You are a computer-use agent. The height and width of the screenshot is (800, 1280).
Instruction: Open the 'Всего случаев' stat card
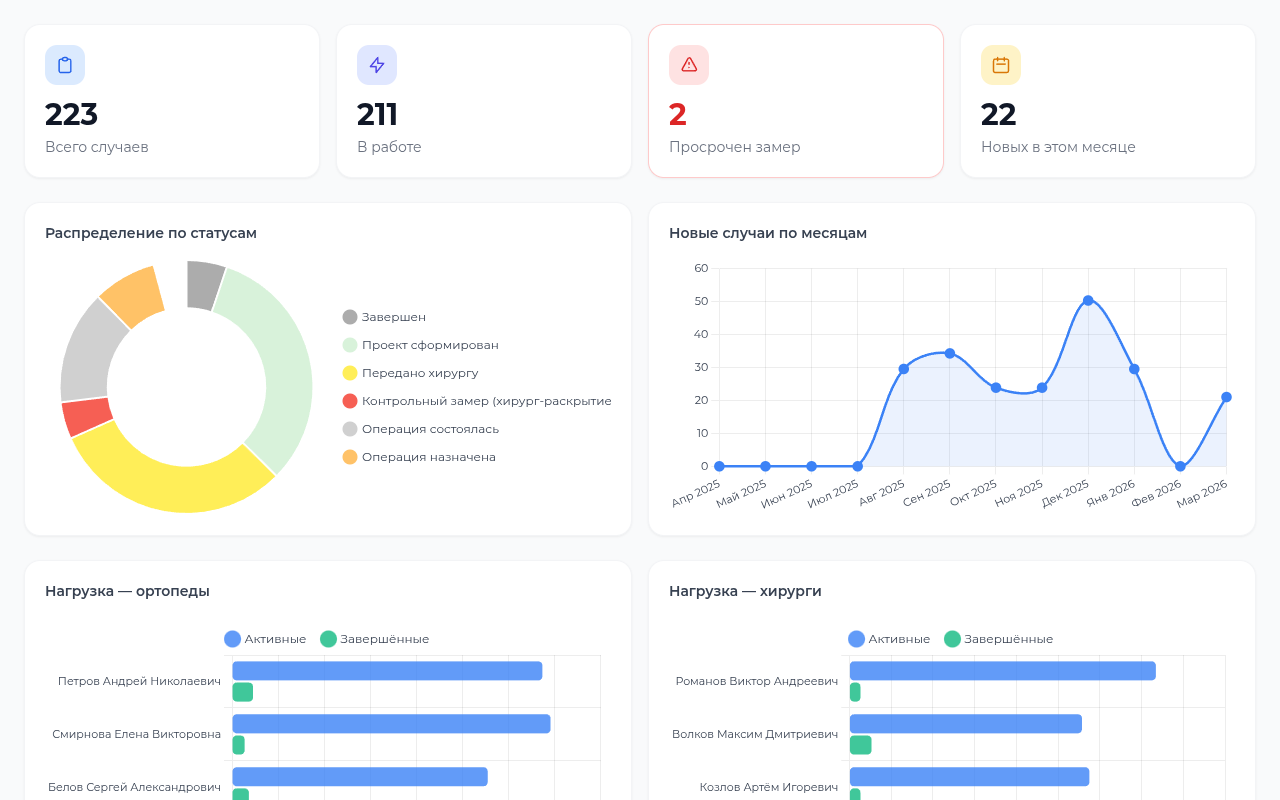tap(172, 101)
